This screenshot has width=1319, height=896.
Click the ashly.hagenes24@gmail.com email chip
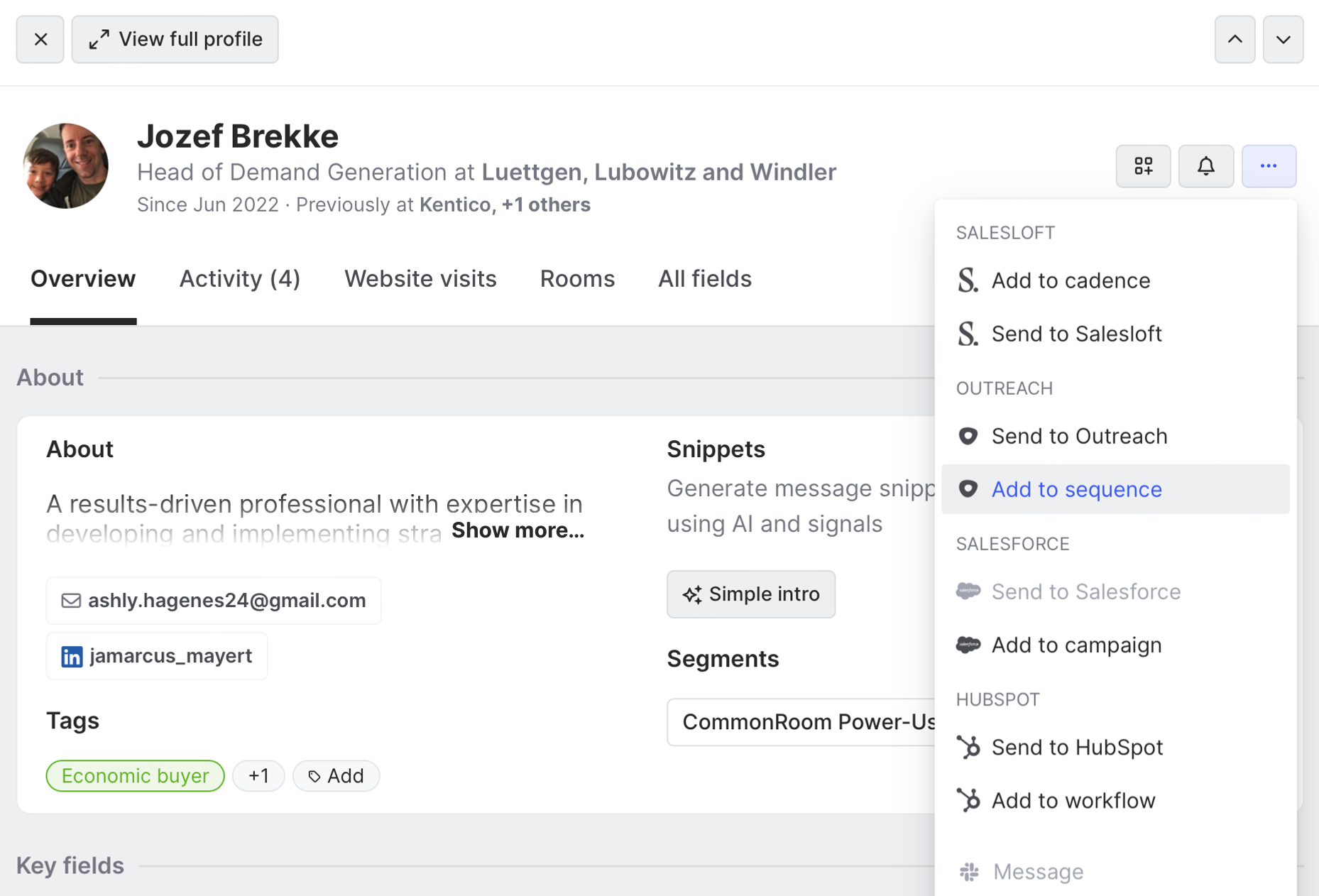coord(214,601)
